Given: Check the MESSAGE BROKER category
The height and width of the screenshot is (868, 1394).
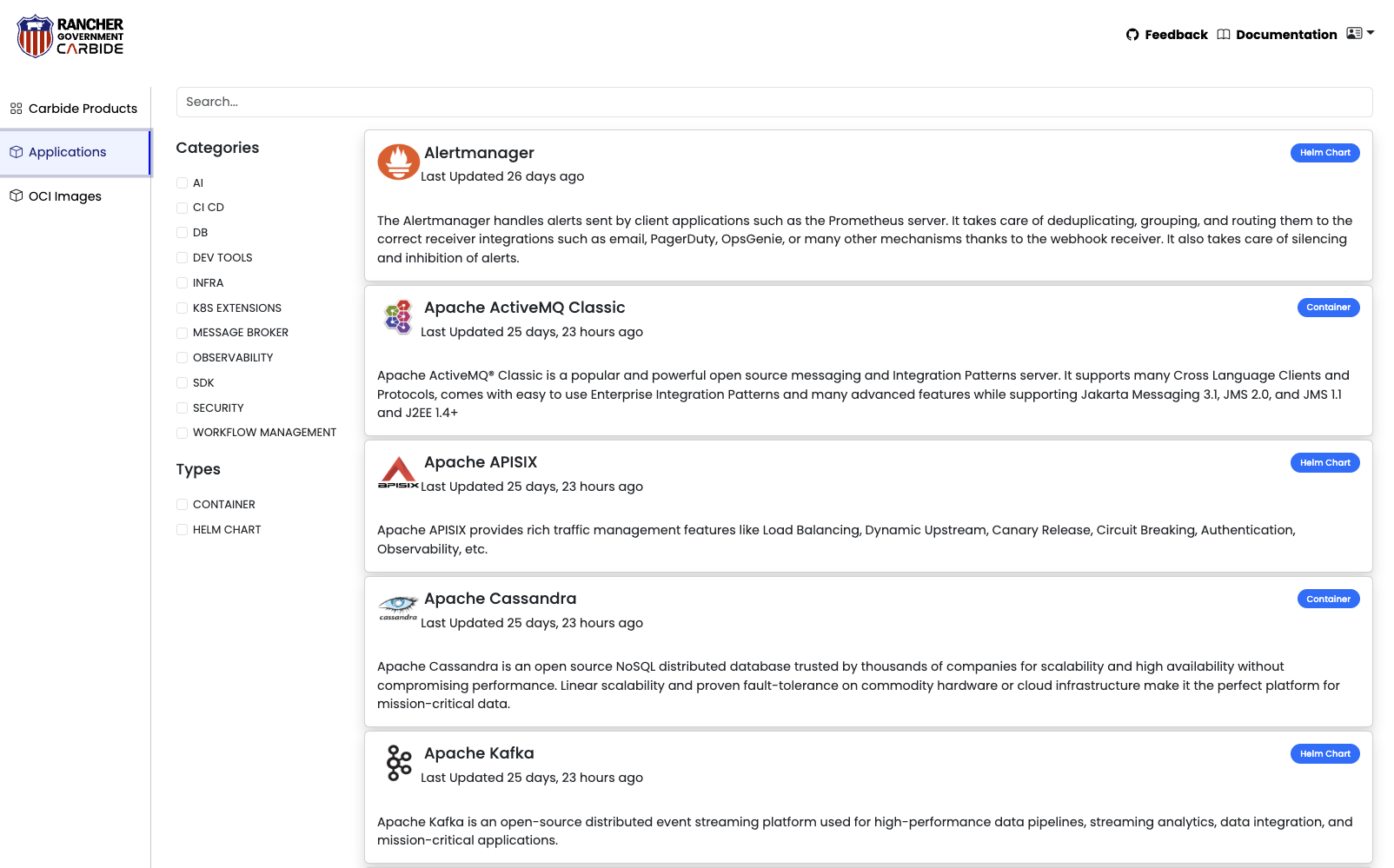Looking at the screenshot, I should tap(182, 333).
